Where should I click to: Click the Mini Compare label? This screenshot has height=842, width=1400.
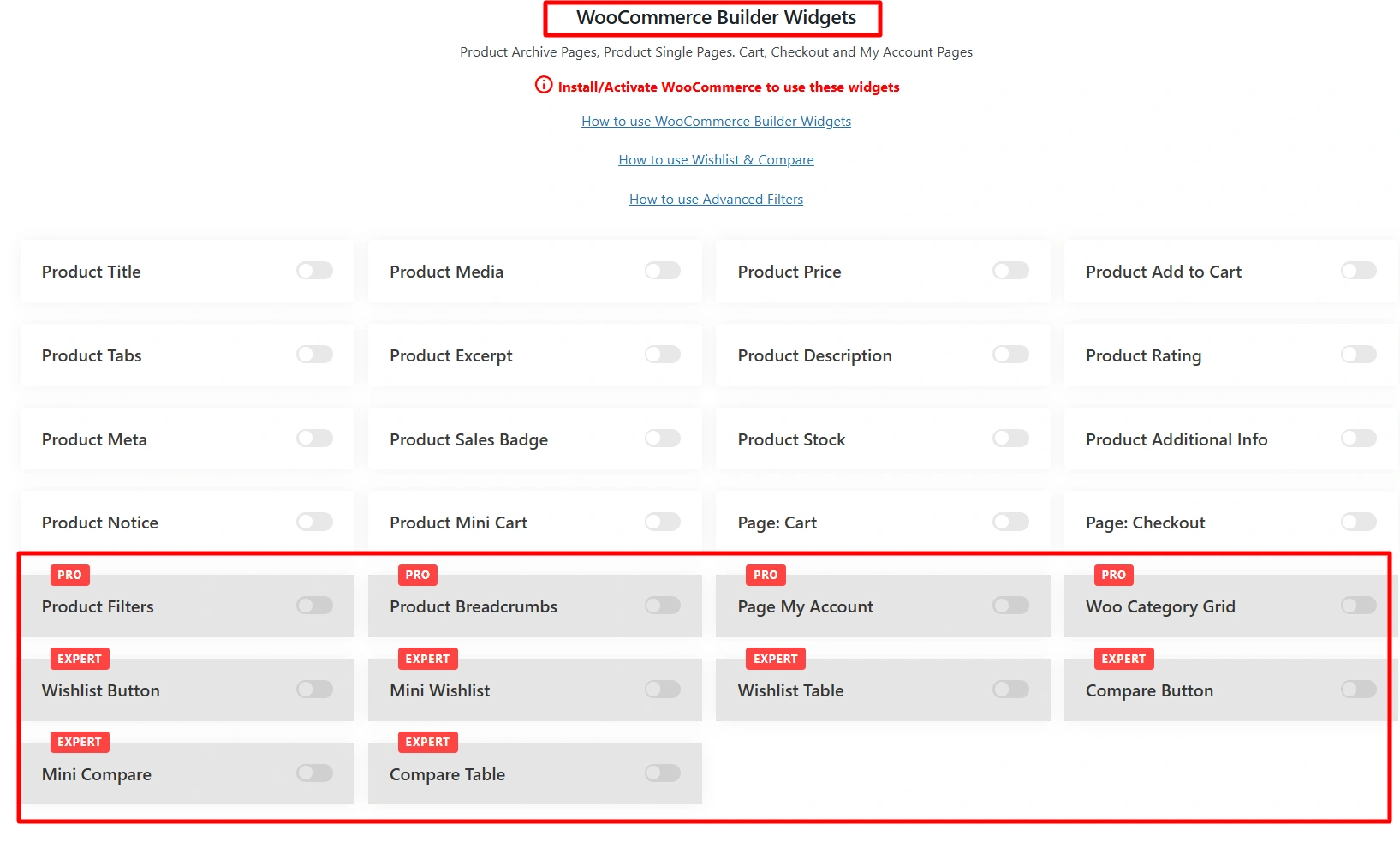(x=97, y=775)
